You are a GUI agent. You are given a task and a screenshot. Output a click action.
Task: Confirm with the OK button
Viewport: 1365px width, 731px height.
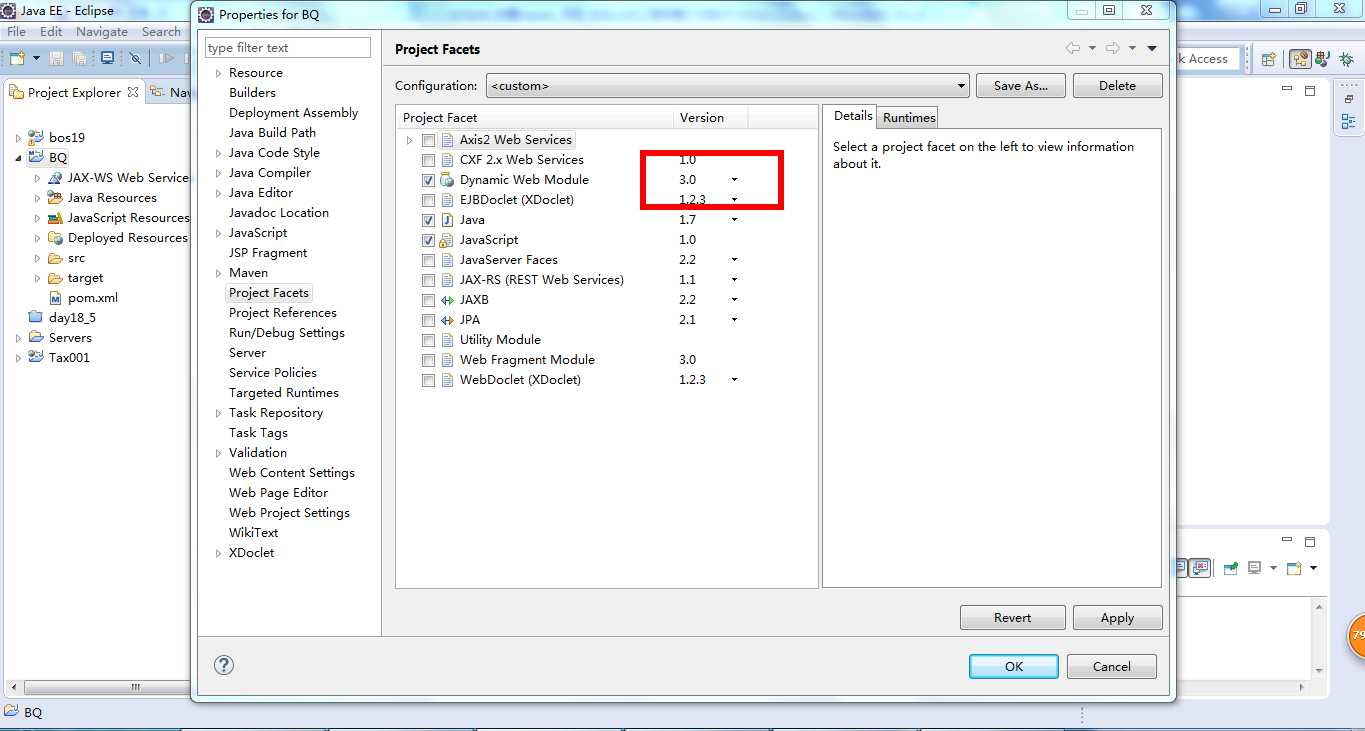point(1014,666)
